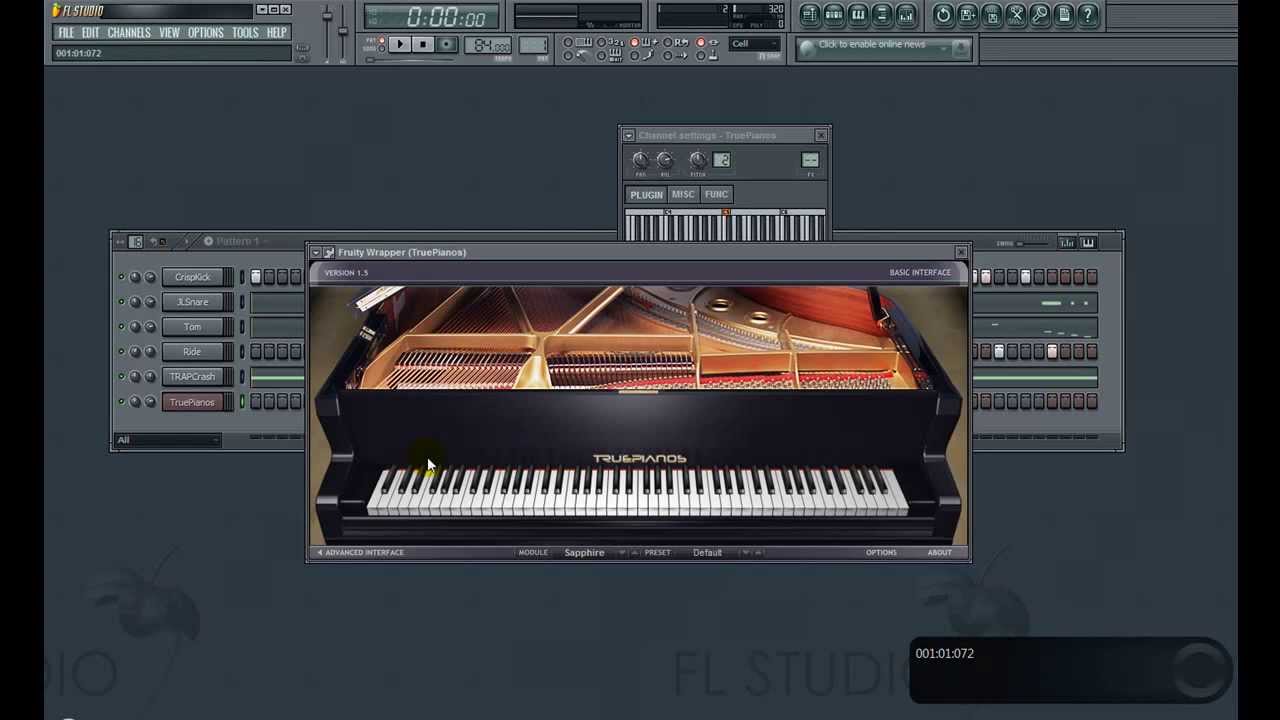Click the one-click audio recording scissors icon

click(x=1016, y=15)
